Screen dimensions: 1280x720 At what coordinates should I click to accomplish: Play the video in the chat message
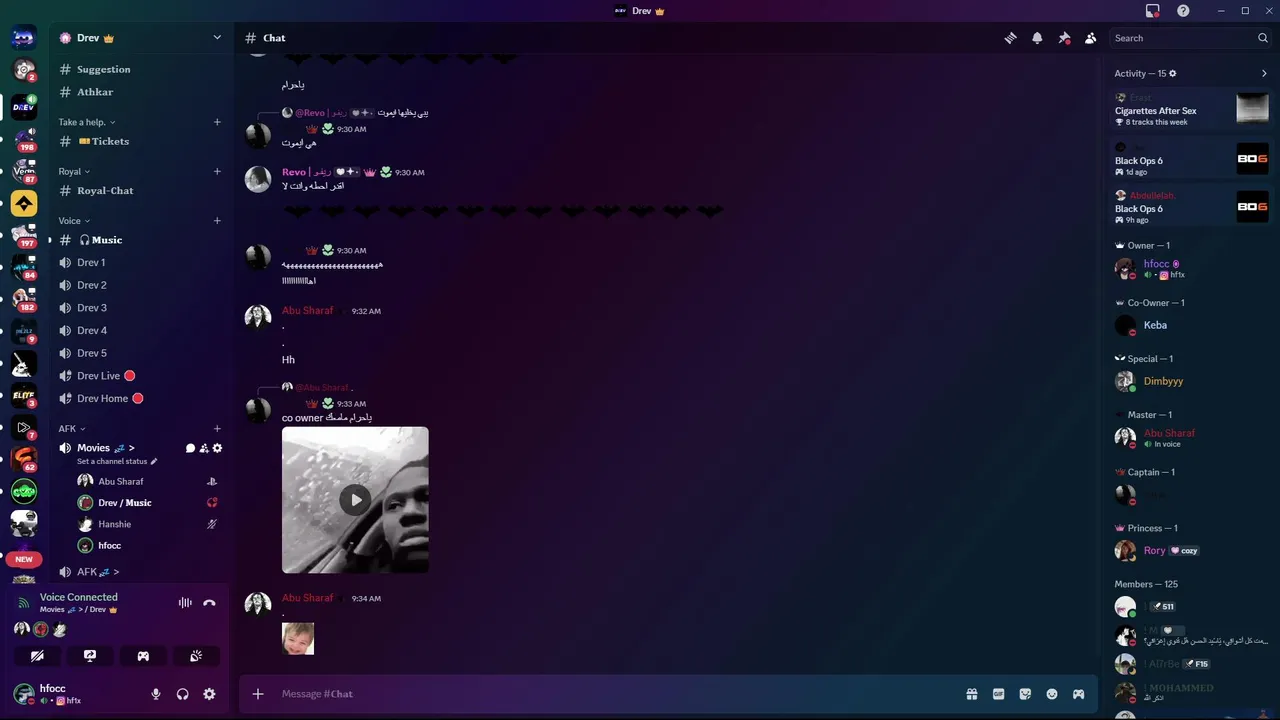tap(355, 500)
